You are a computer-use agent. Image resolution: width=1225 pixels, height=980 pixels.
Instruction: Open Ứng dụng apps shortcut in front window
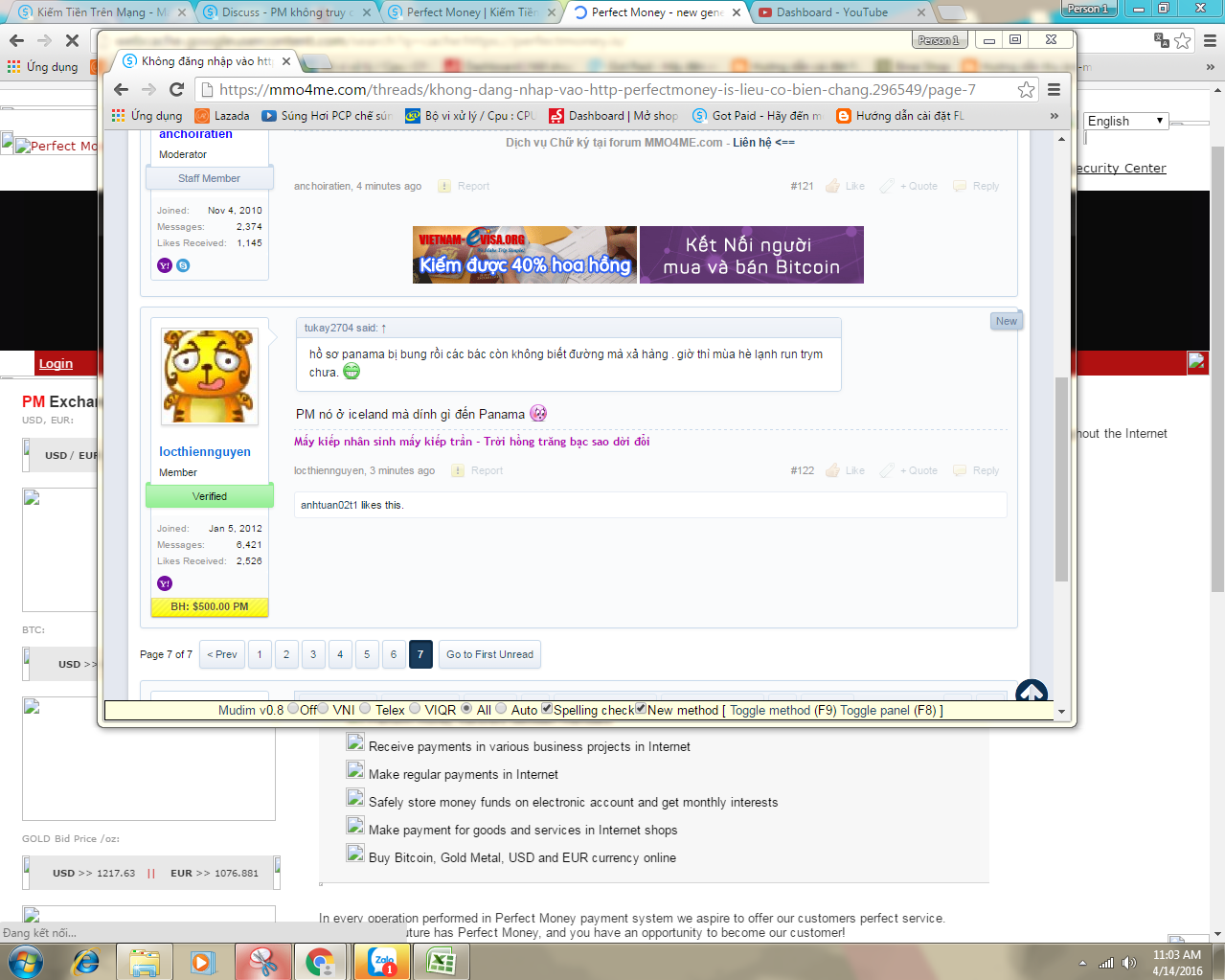[147, 115]
